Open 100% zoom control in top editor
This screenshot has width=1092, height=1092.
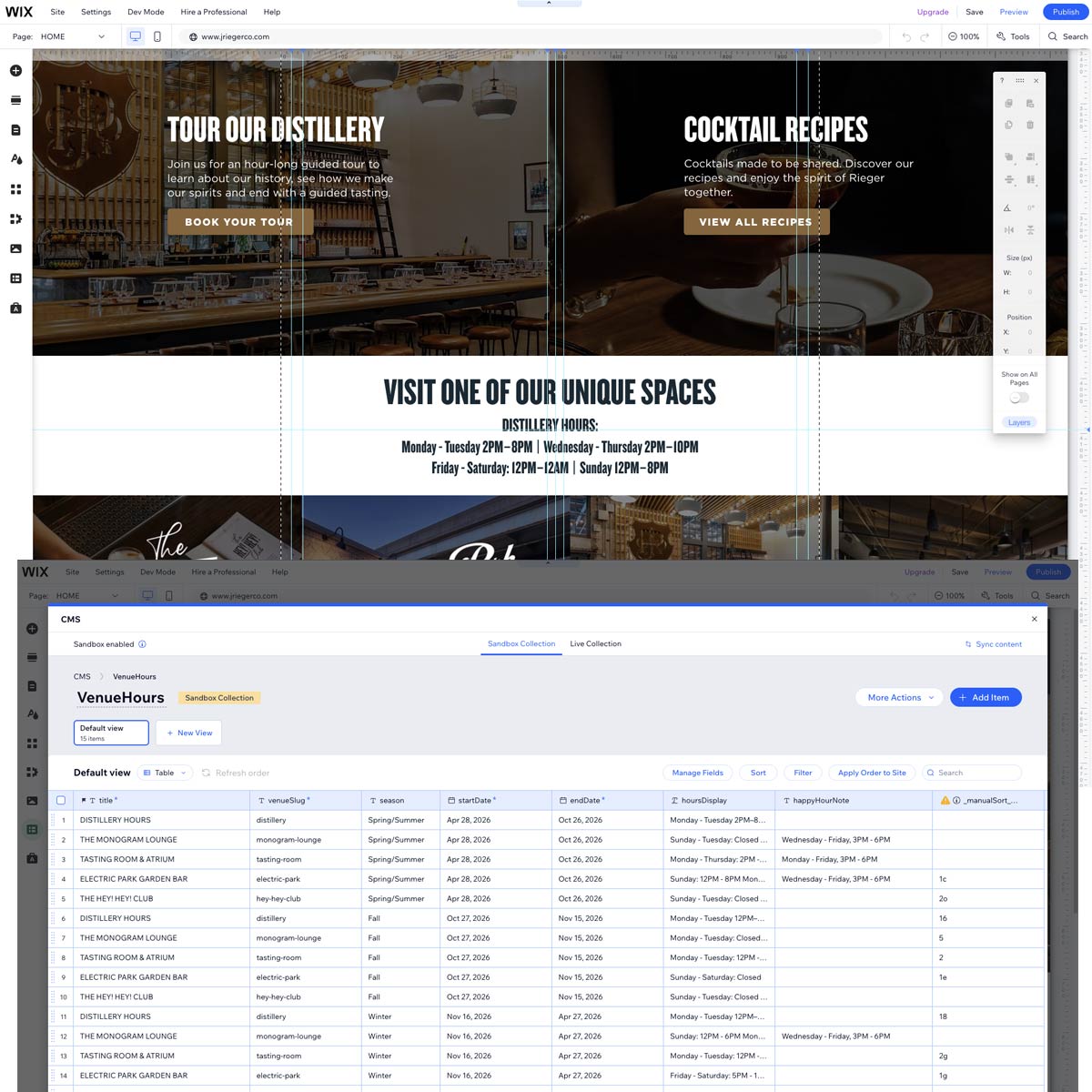[964, 36]
